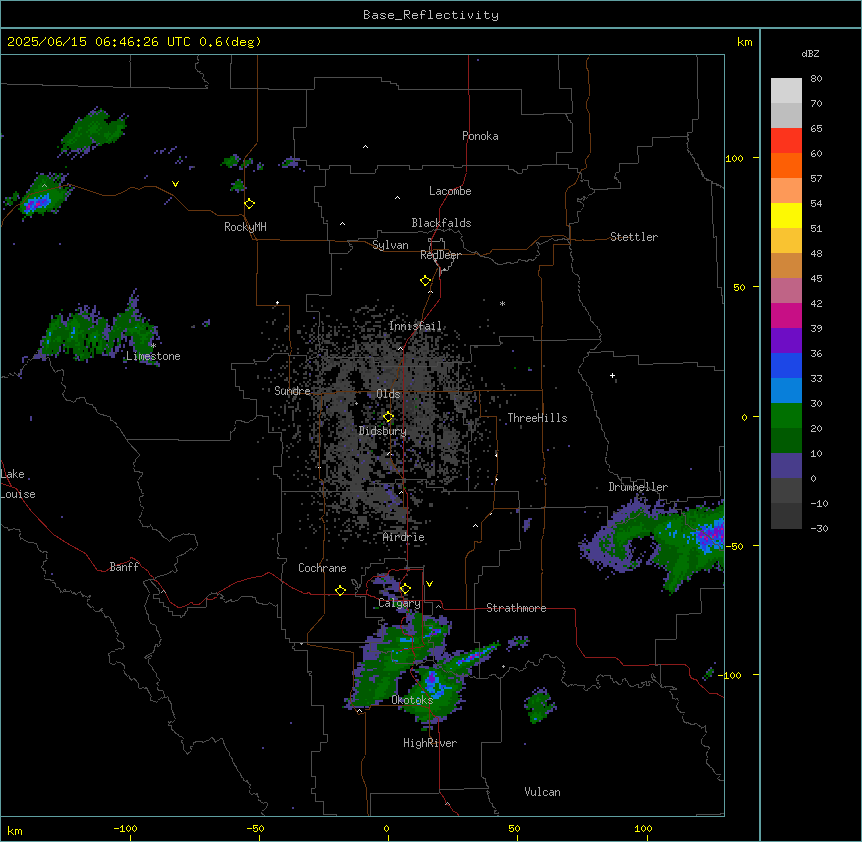Viewport: 862px width, 842px height.
Task: Click the Lacombe city label
Action: [450, 191]
